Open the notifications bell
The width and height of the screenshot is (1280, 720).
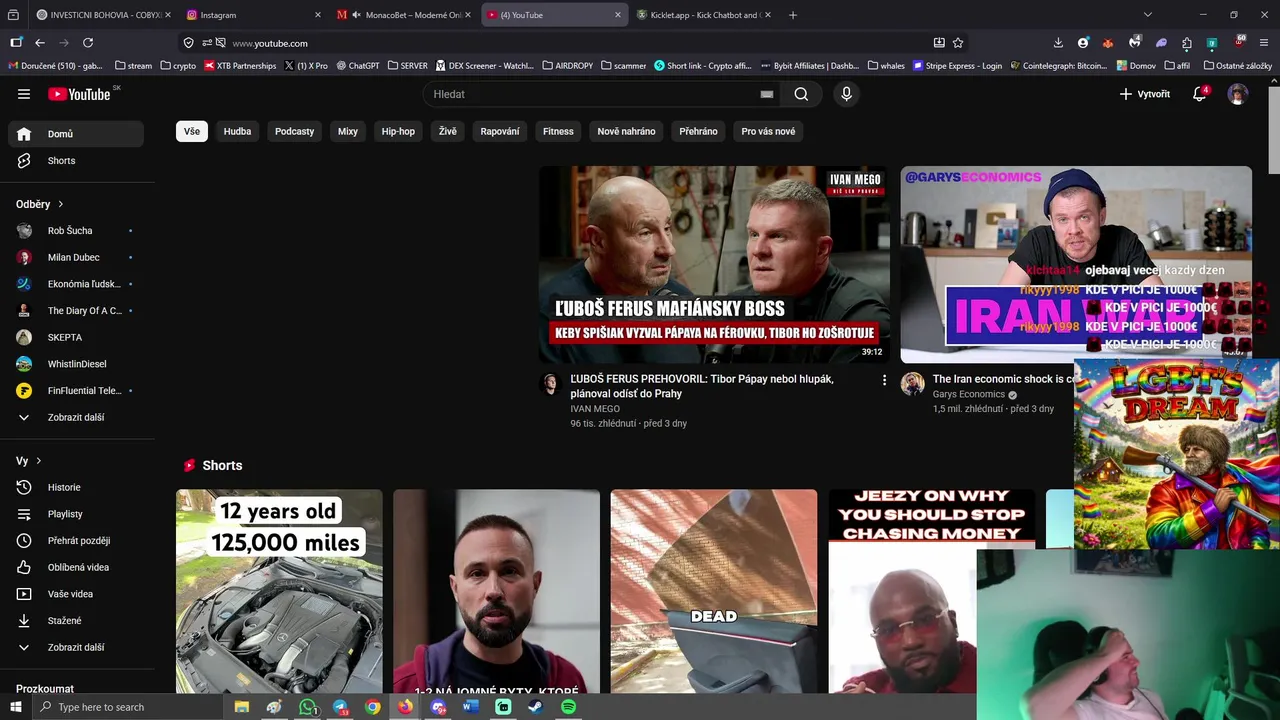[1199, 94]
